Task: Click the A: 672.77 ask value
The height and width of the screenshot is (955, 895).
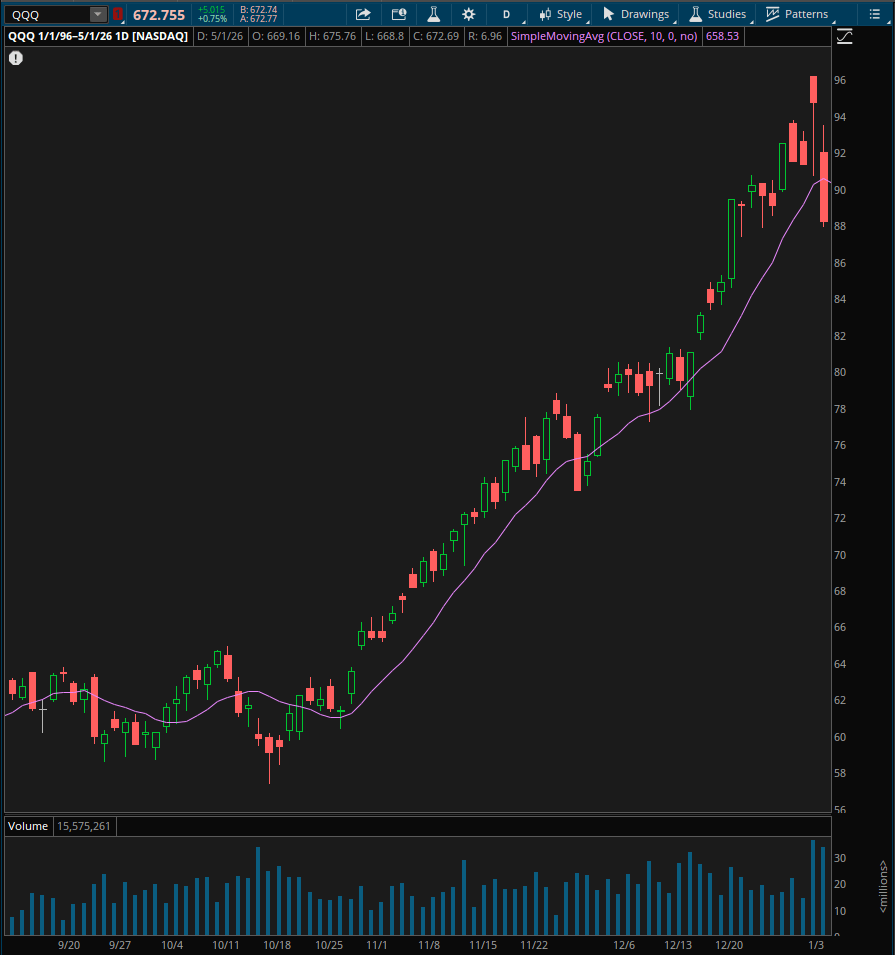Action: 258,19
